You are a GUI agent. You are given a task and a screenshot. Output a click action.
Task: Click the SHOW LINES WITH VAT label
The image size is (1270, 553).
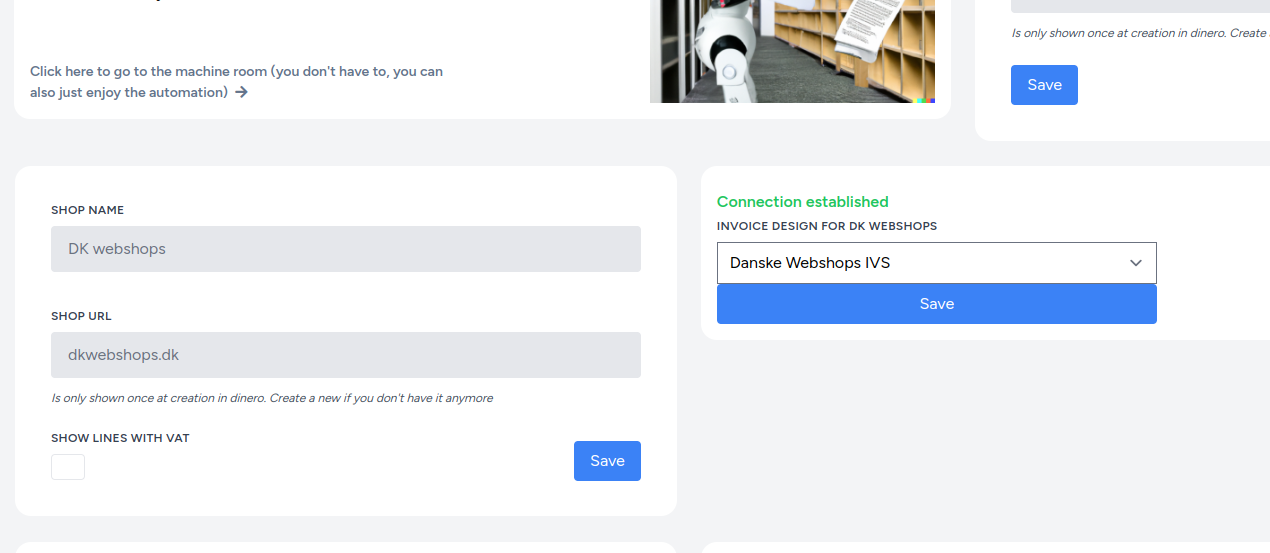pyautogui.click(x=120, y=439)
